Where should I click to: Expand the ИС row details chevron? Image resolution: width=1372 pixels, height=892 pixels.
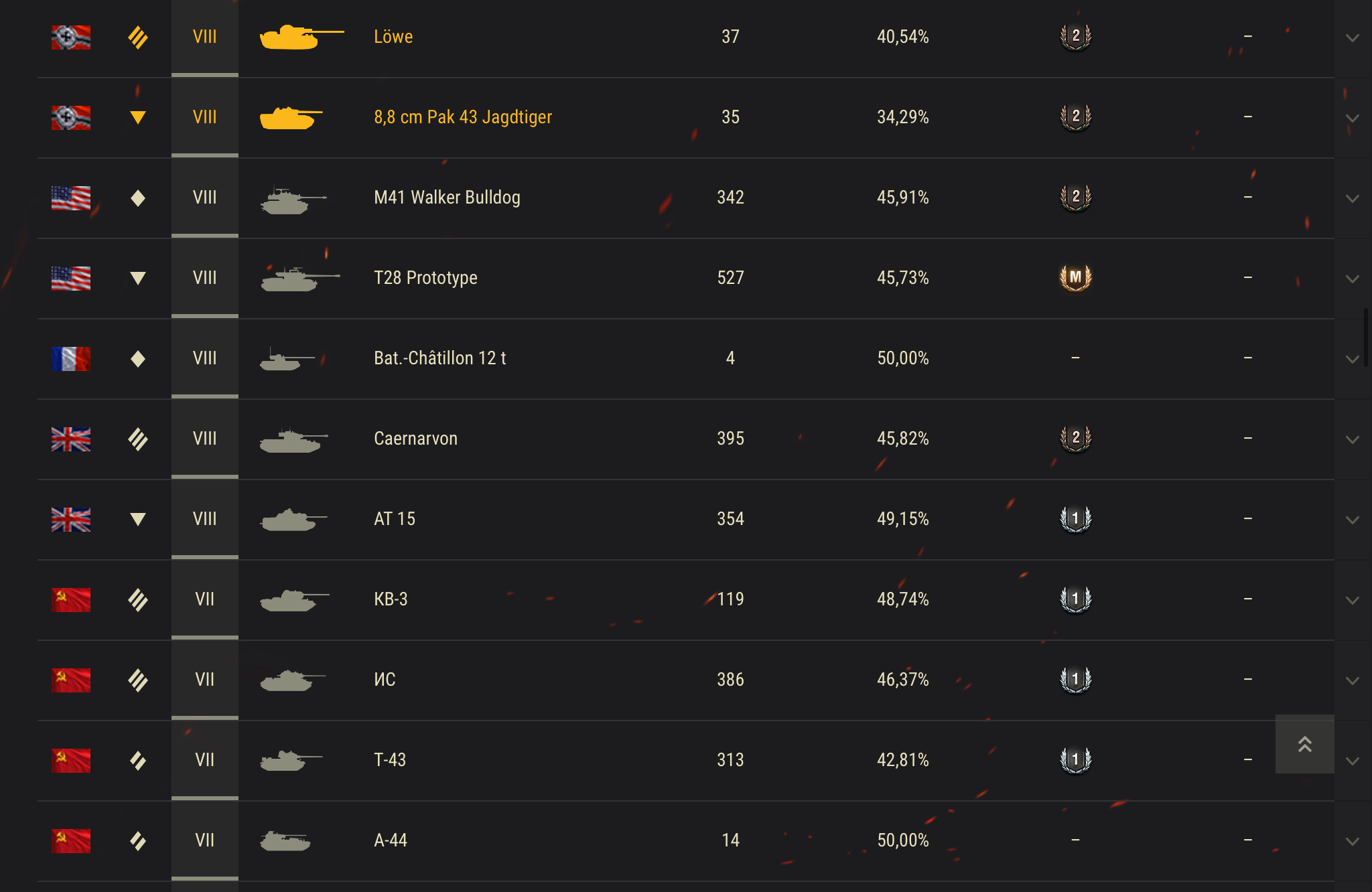[1353, 680]
